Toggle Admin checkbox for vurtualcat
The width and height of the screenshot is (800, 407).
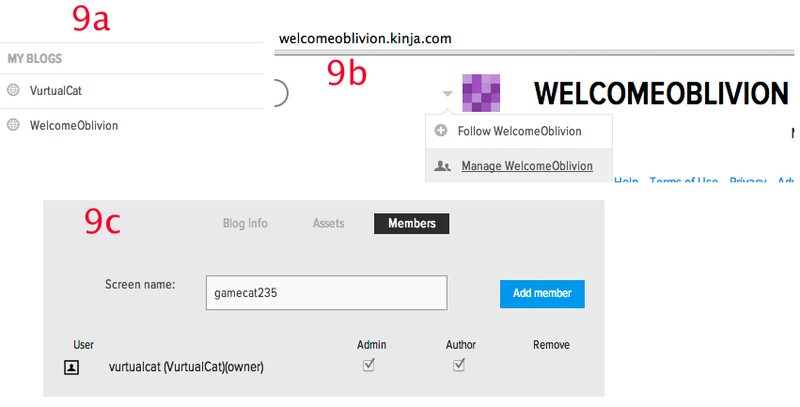(368, 365)
